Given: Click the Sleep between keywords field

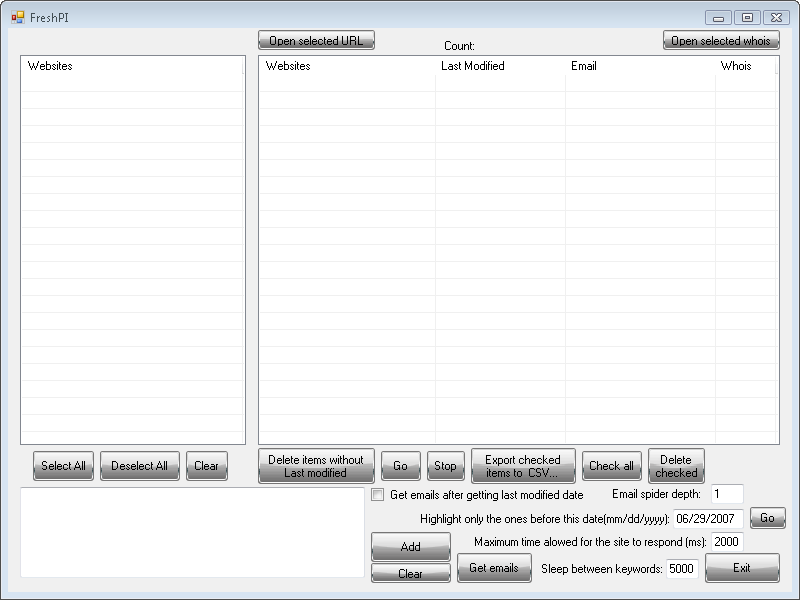Looking at the screenshot, I should coord(682,568).
